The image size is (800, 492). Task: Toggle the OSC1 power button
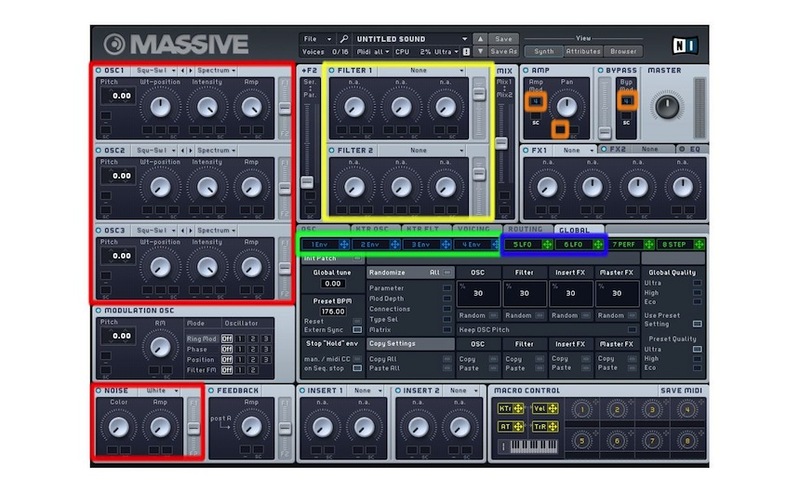(x=98, y=70)
